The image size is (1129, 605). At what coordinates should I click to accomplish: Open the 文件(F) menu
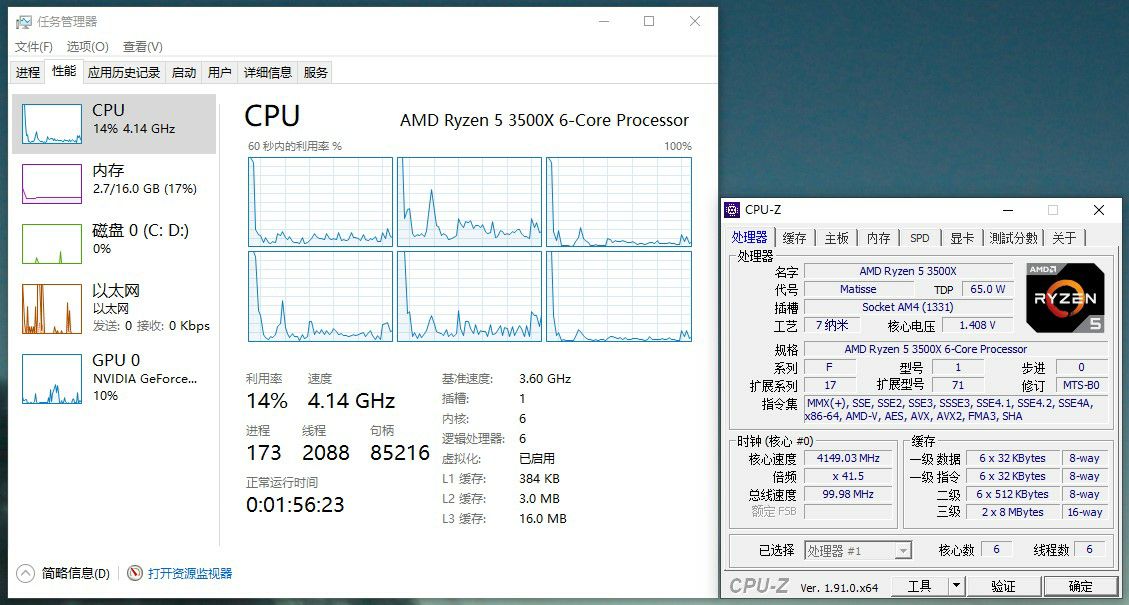[x=34, y=47]
